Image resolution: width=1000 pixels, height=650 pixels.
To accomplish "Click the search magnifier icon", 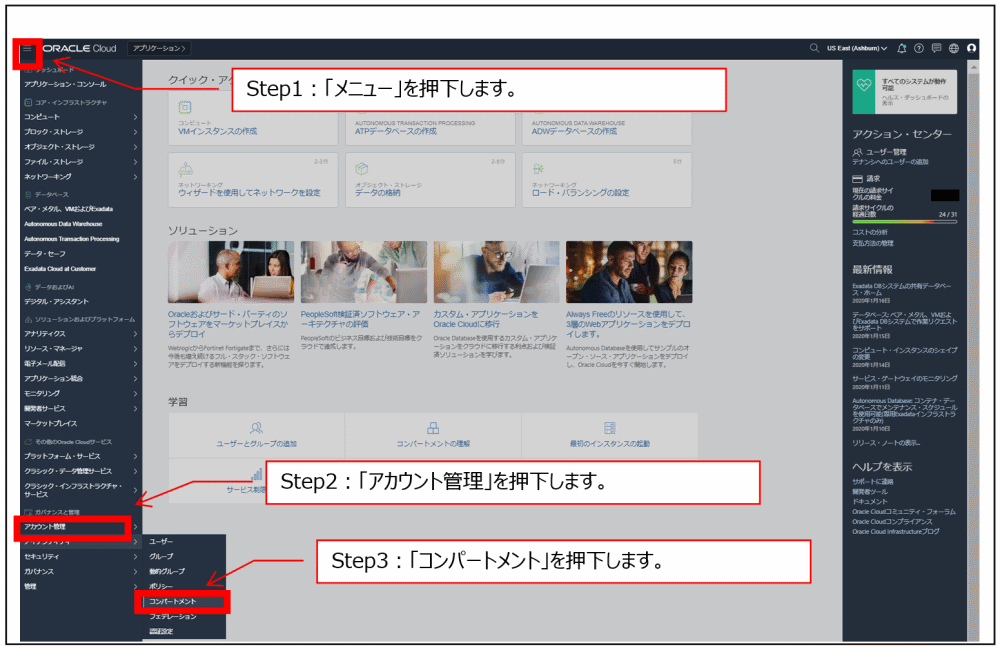I will (814, 48).
